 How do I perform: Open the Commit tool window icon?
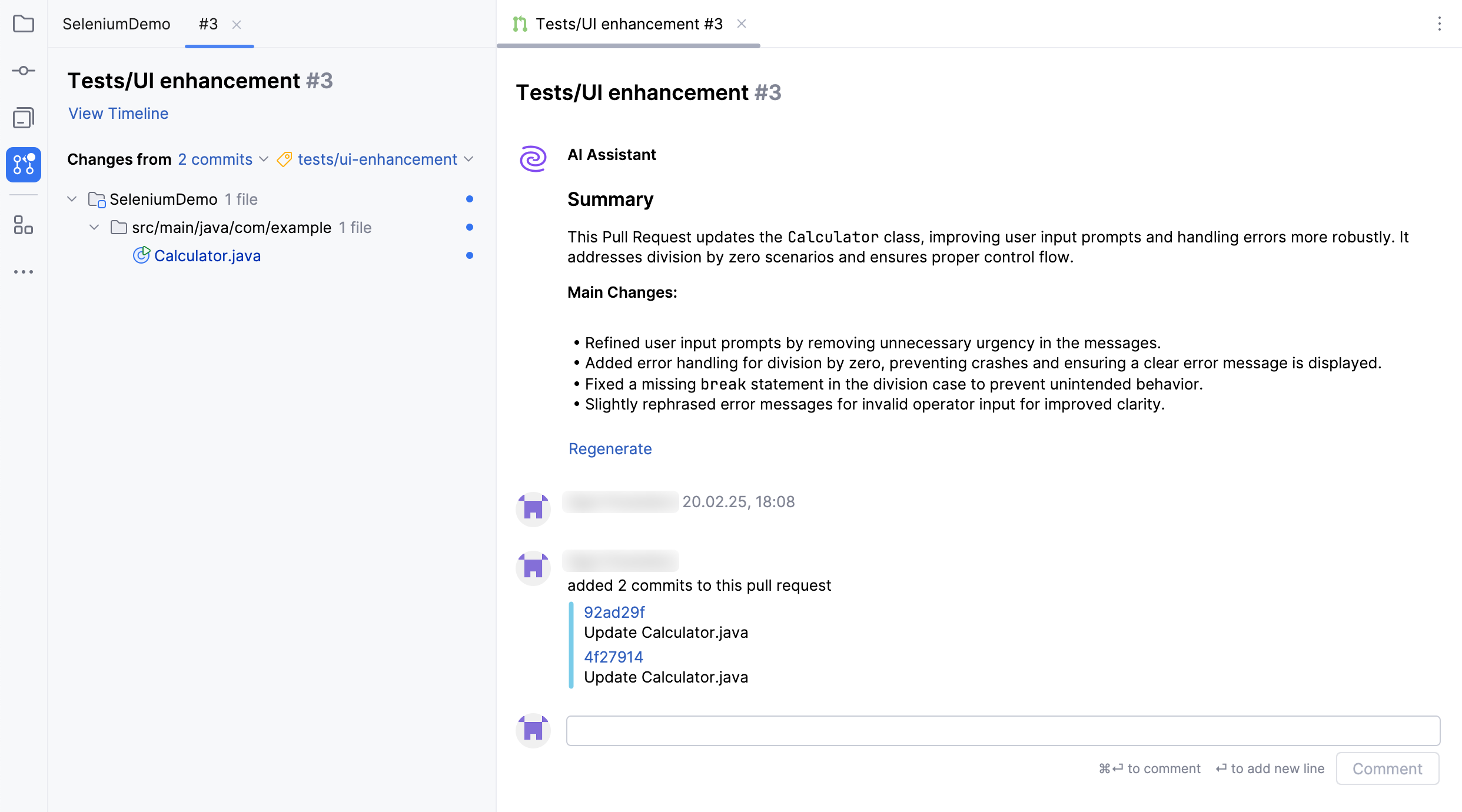tap(24, 71)
